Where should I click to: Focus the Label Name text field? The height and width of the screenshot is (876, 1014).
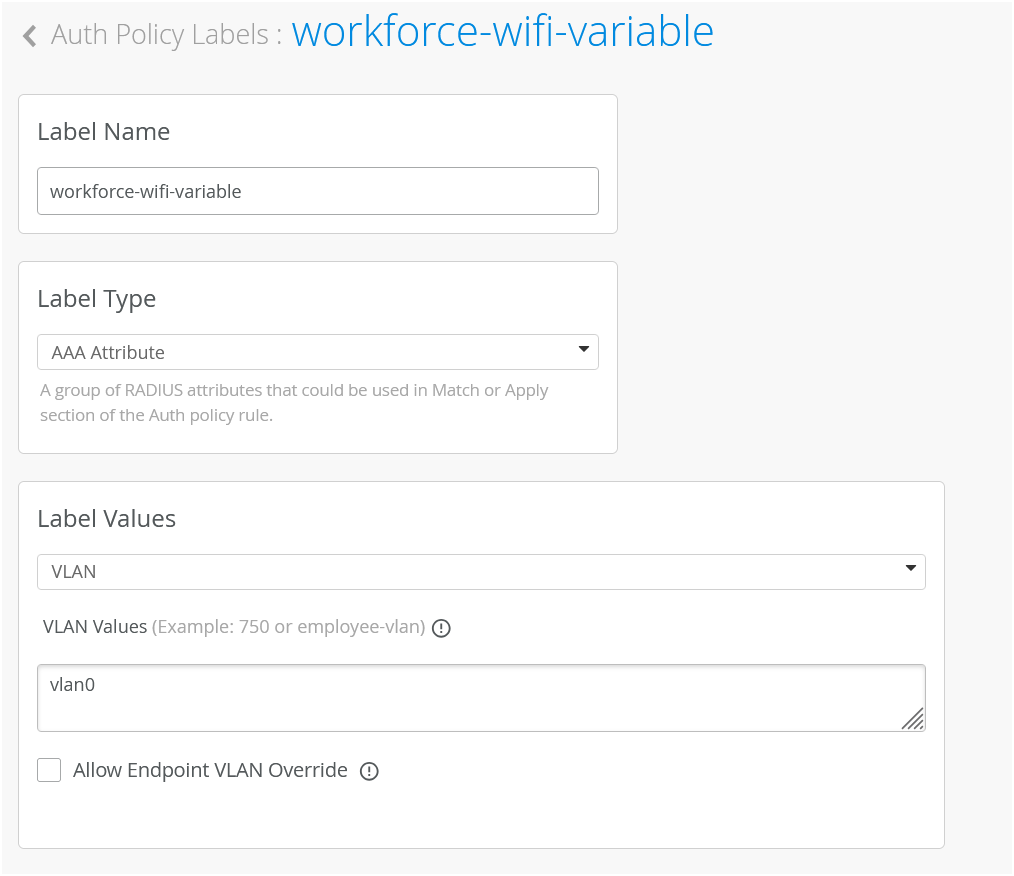coord(317,191)
